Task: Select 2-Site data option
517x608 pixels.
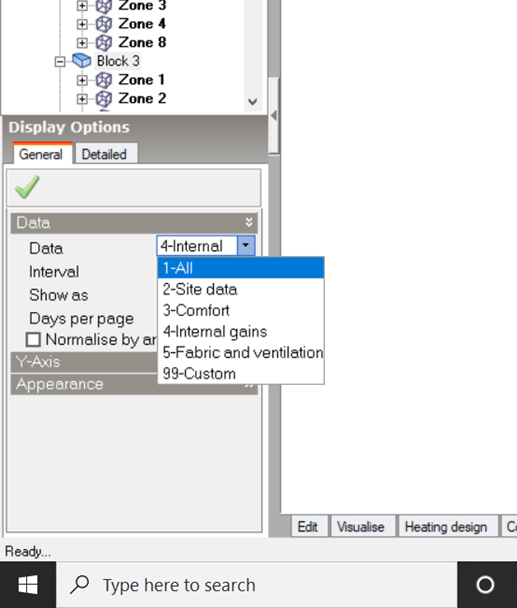Action: (241, 289)
